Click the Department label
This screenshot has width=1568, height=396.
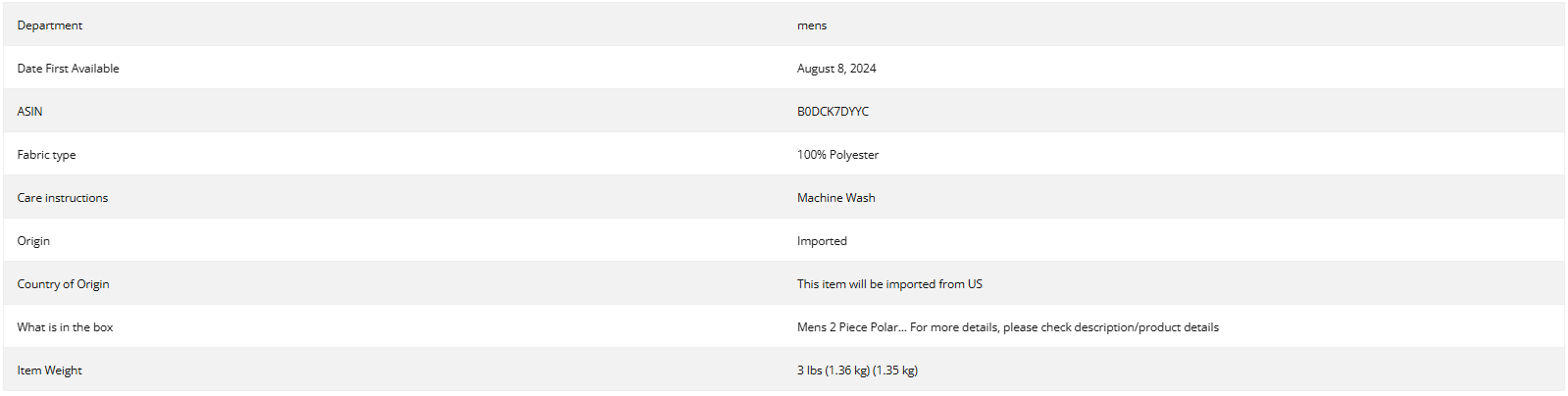coord(50,25)
